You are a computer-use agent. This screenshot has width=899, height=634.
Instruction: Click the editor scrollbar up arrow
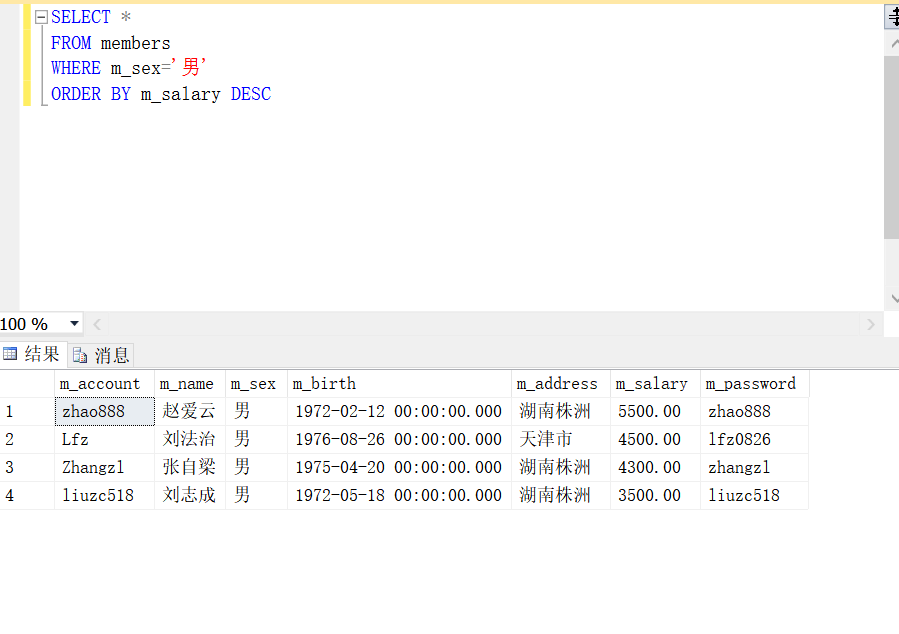893,44
